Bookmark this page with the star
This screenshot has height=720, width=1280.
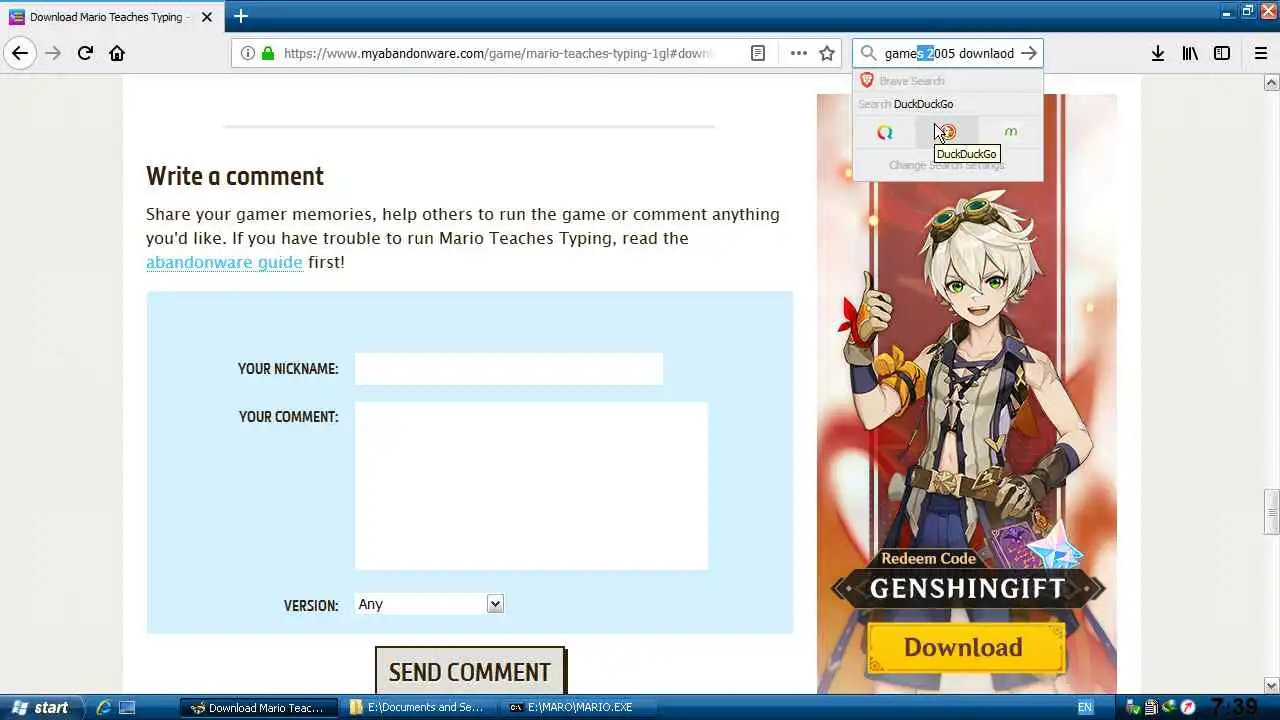[827, 53]
